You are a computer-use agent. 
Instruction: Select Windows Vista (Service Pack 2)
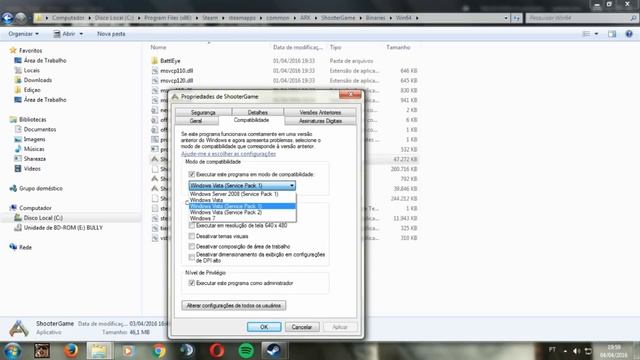(242, 212)
